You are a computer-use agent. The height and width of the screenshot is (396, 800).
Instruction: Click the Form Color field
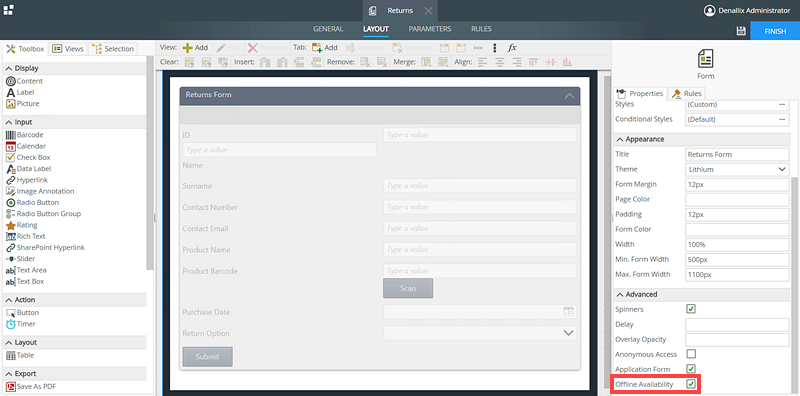click(x=737, y=229)
